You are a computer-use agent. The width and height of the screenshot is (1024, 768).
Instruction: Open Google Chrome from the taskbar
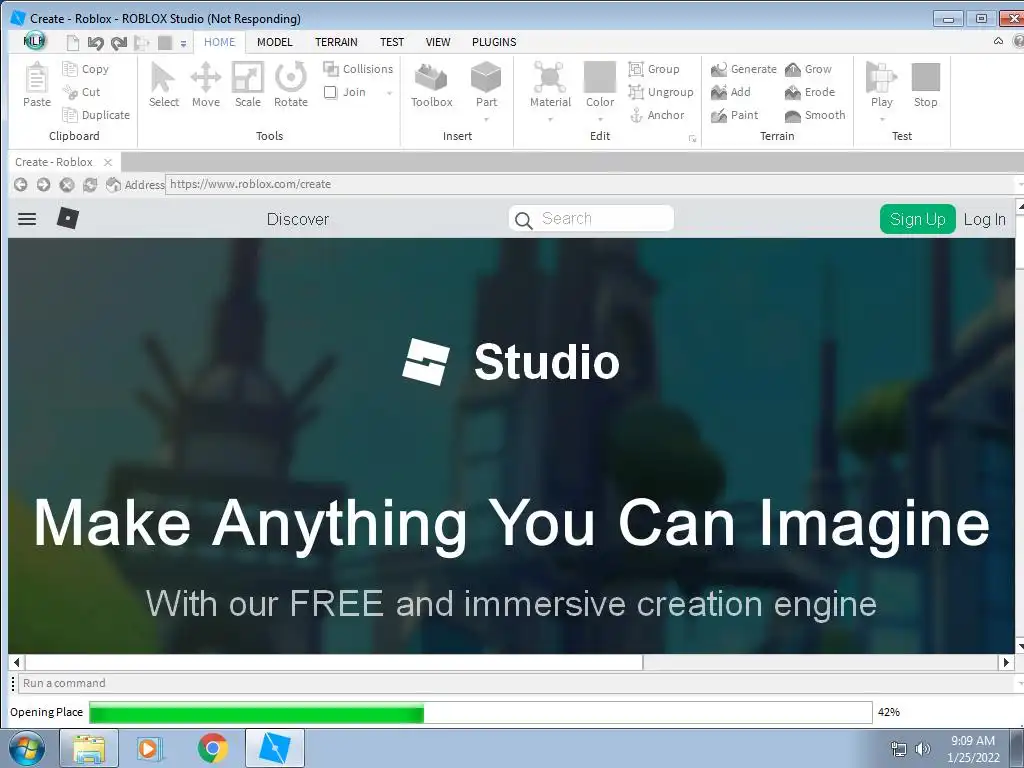(x=213, y=748)
